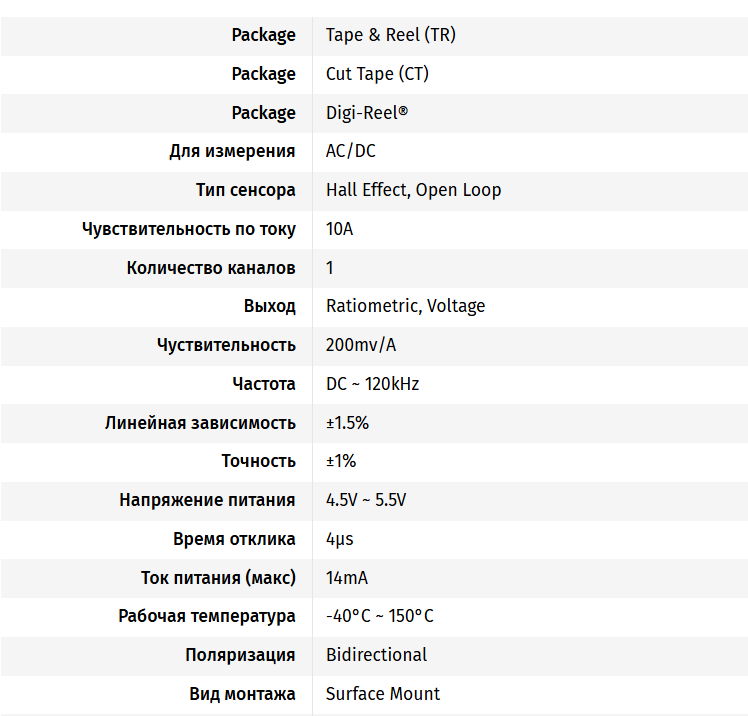
Task: Click the Bidirectional polarization value
Action: [x=376, y=655]
